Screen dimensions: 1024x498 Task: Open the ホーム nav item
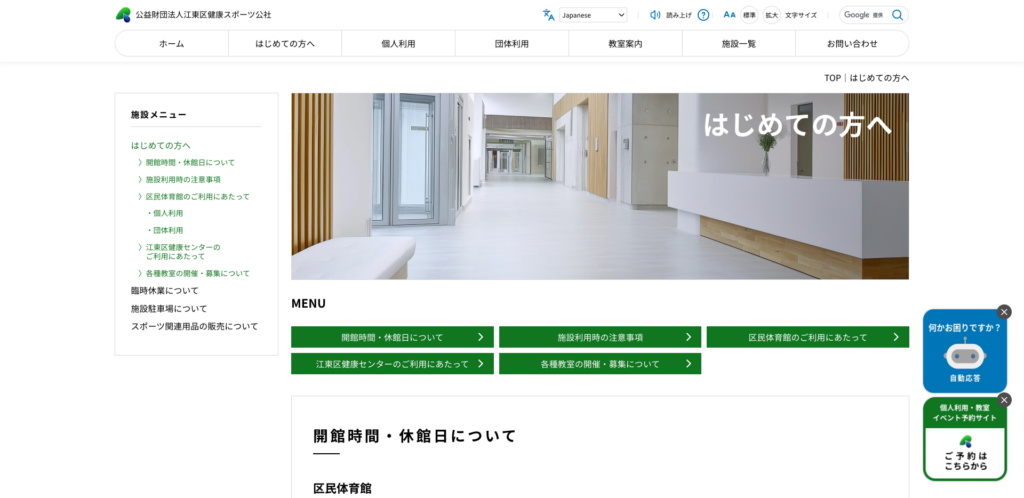[x=172, y=44]
